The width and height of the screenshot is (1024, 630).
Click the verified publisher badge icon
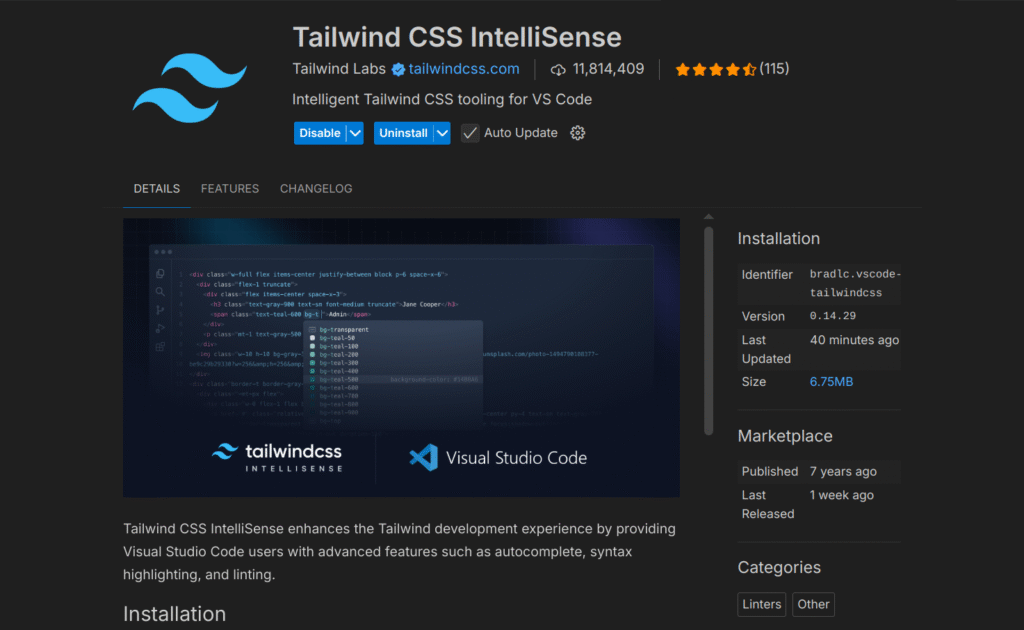(398, 69)
